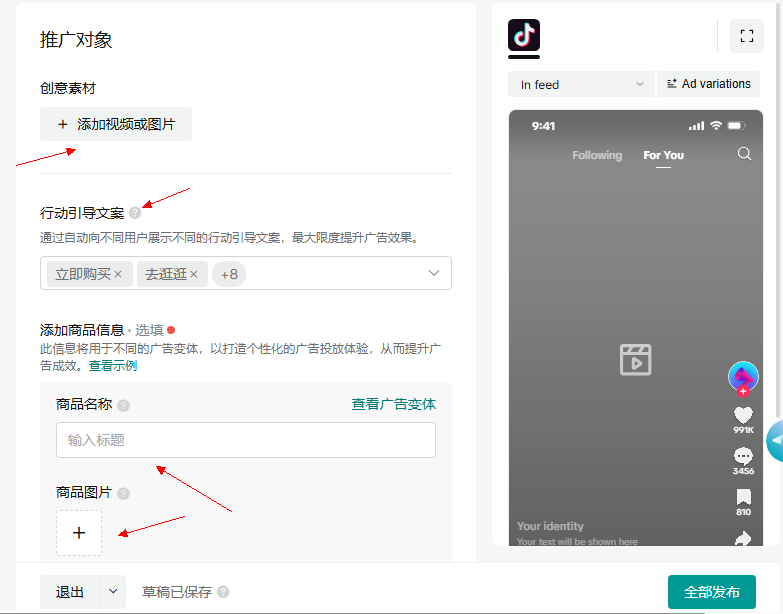Click the search icon in phone preview
This screenshot has height=614, width=783.
743,154
